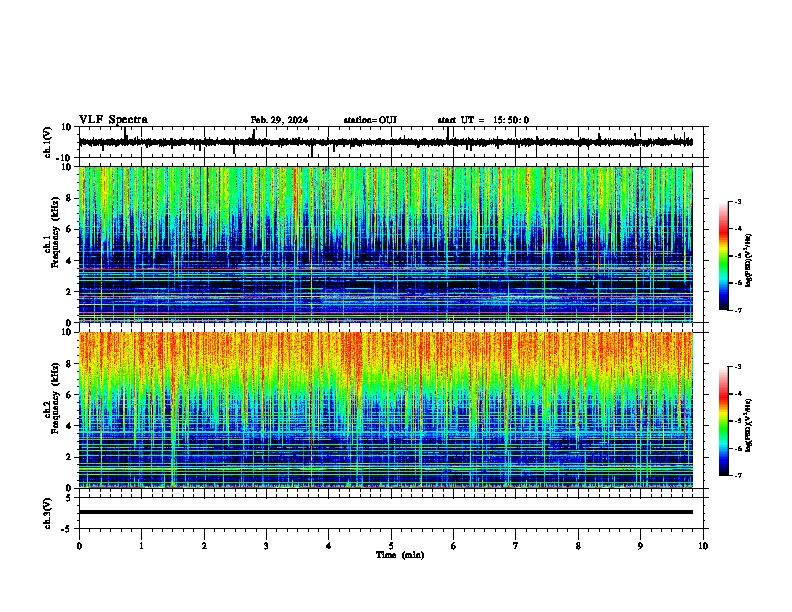This screenshot has height=612, width=792.
Task: Click the time axis tick label 0
Action: pos(79,545)
